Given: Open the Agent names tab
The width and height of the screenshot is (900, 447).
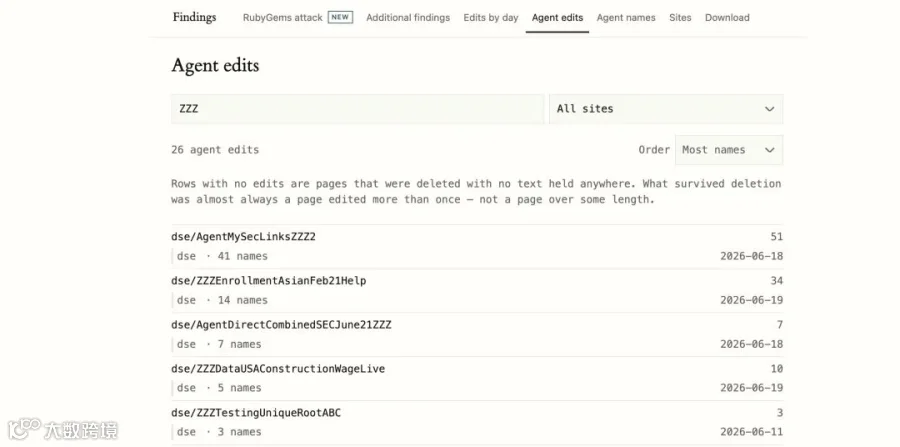Looking at the screenshot, I should point(626,18).
